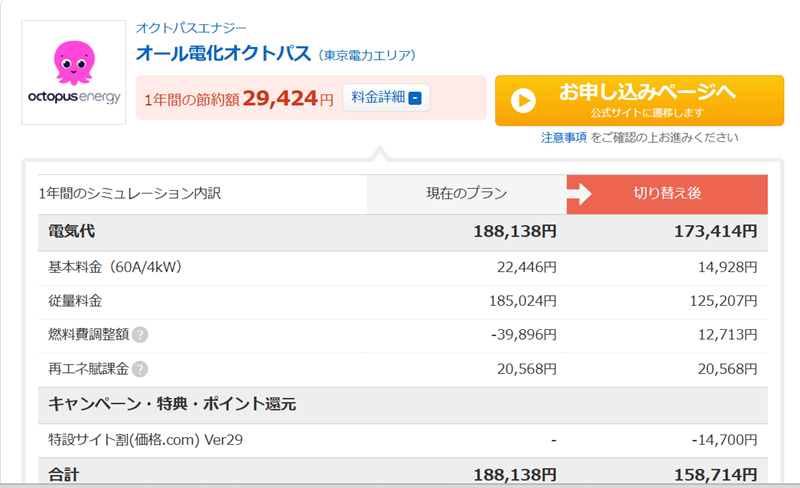Click the 185,024円 usage charge value
Viewport: 800px width, 488px height.
point(522,301)
